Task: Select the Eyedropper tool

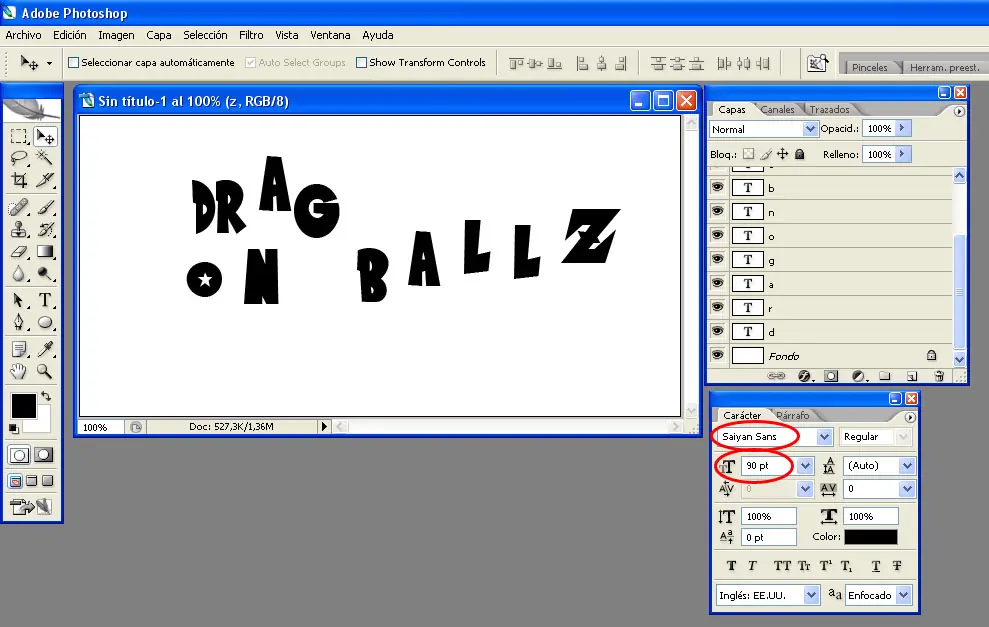Action: [45, 349]
